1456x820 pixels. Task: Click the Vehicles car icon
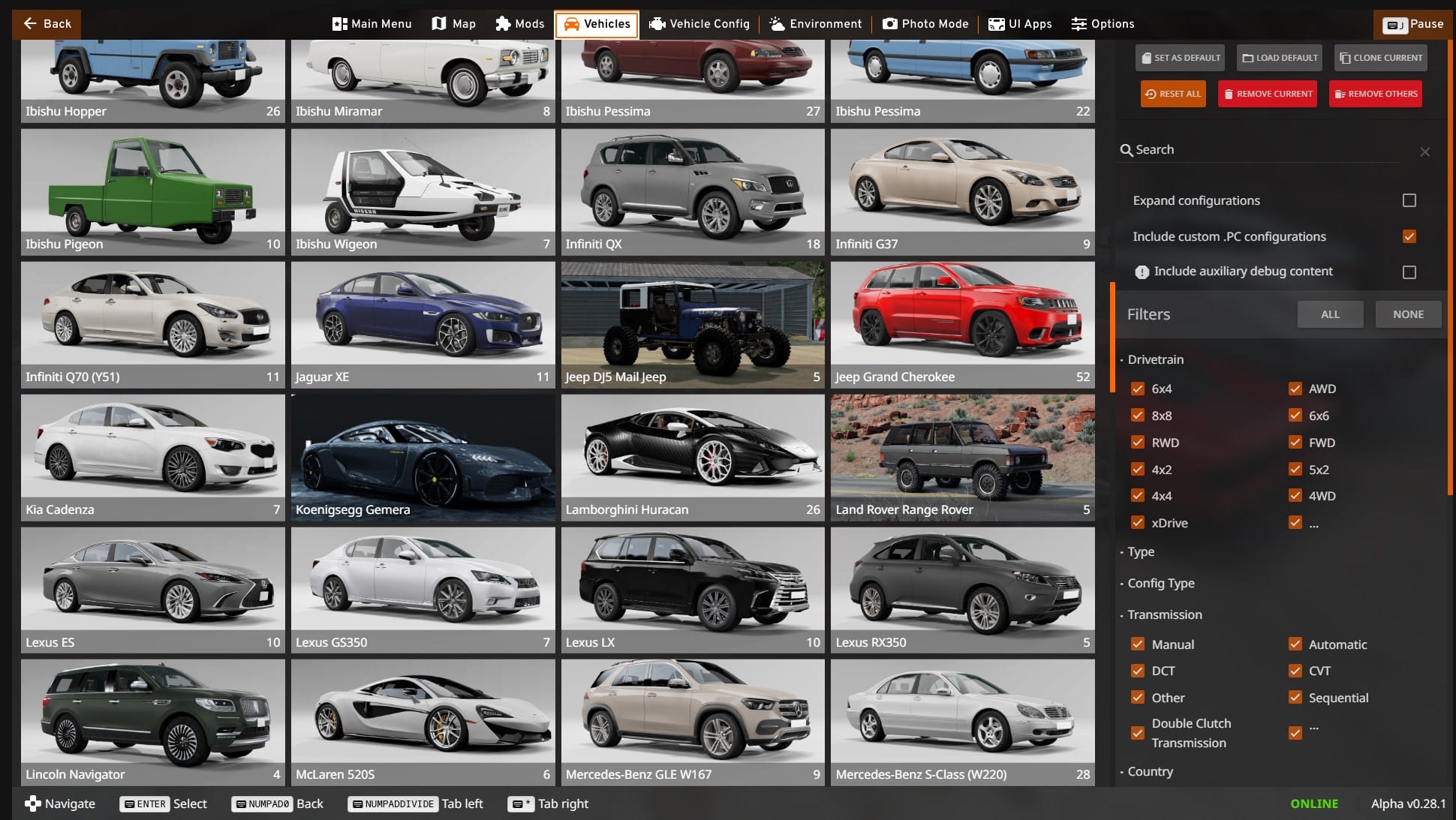571,24
